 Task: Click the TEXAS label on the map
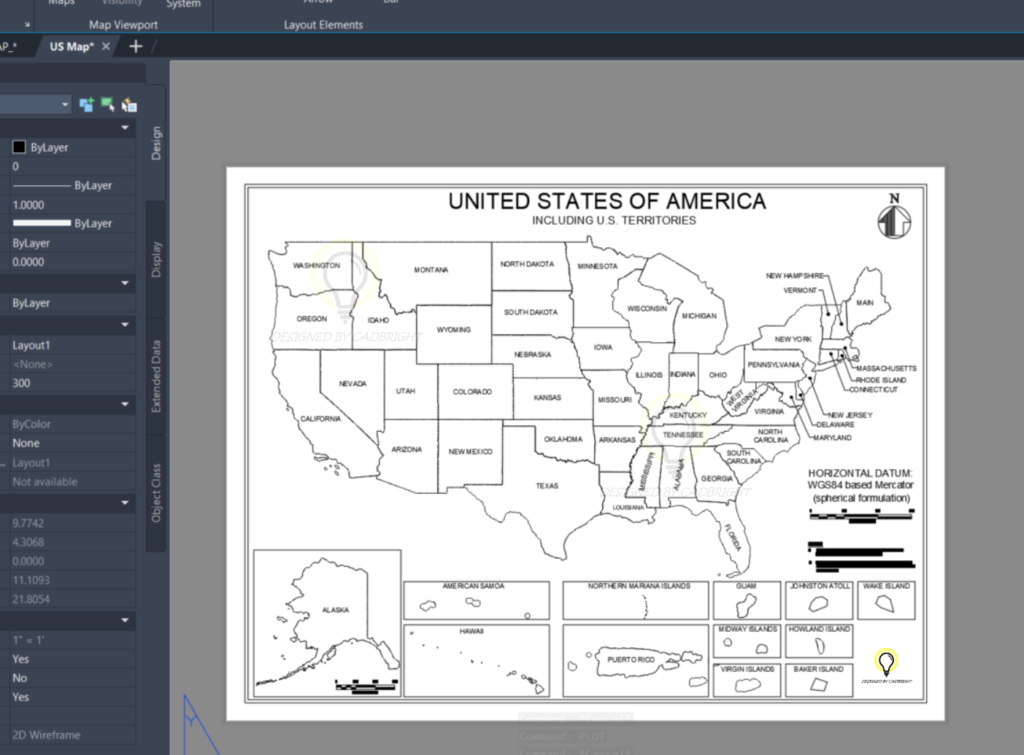pyautogui.click(x=547, y=486)
